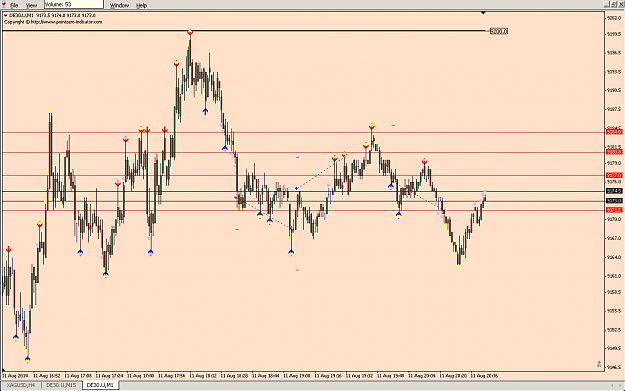Open the View menu
Image resolution: width=625 pixels, height=391 pixels.
pos(31,5)
